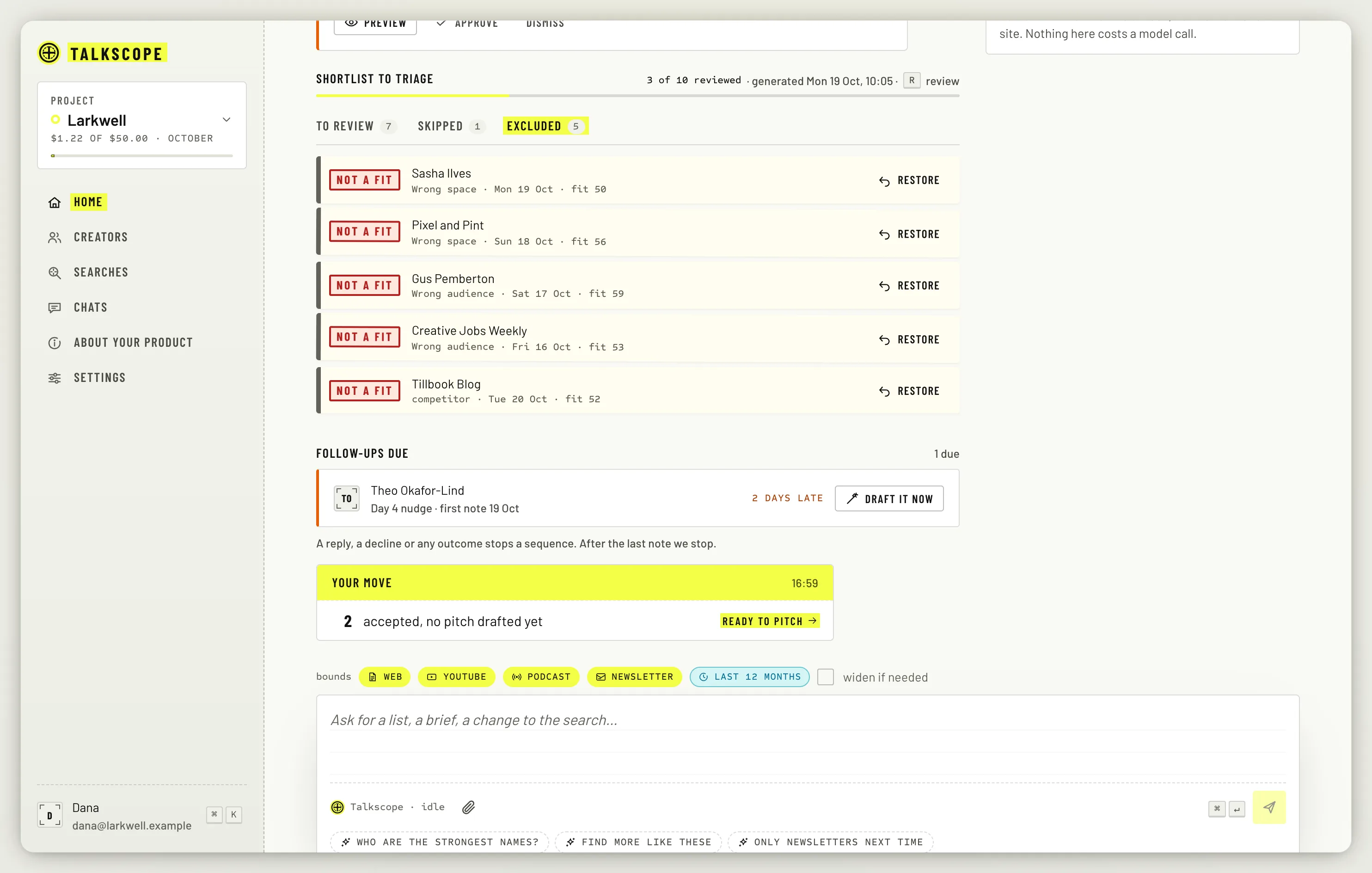Image resolution: width=1372 pixels, height=873 pixels.
Task: Go to Home in sidebar
Action: pos(88,202)
